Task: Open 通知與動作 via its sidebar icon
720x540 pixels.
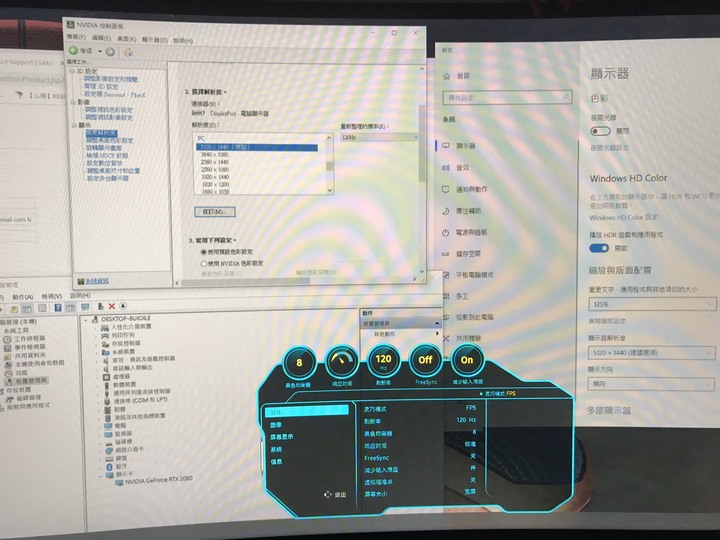Action: [445, 189]
